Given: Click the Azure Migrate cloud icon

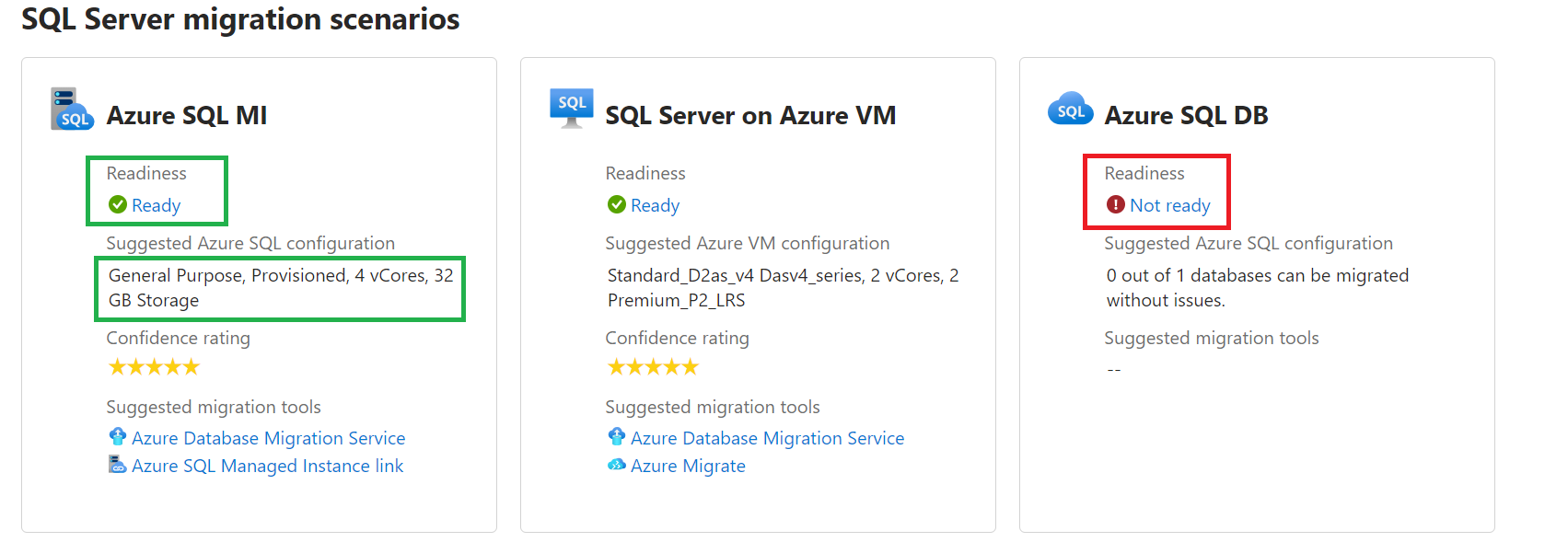Looking at the screenshot, I should pos(617,465).
